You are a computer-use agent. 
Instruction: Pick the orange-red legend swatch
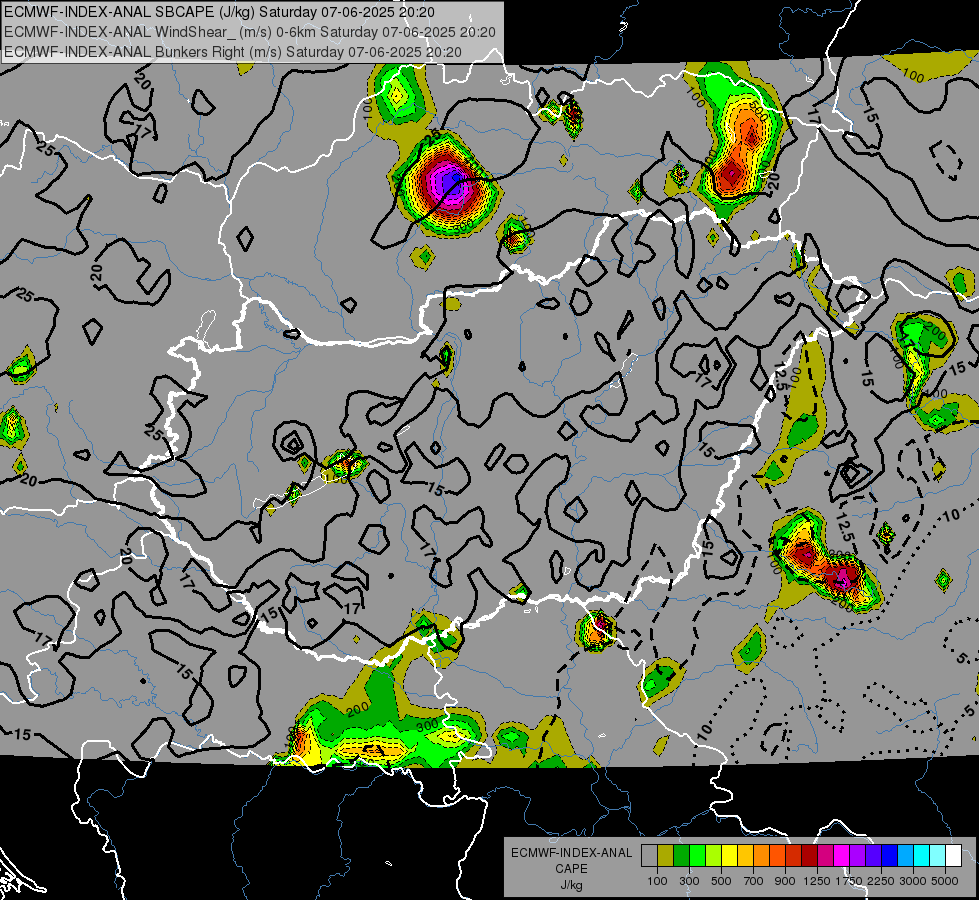(777, 855)
